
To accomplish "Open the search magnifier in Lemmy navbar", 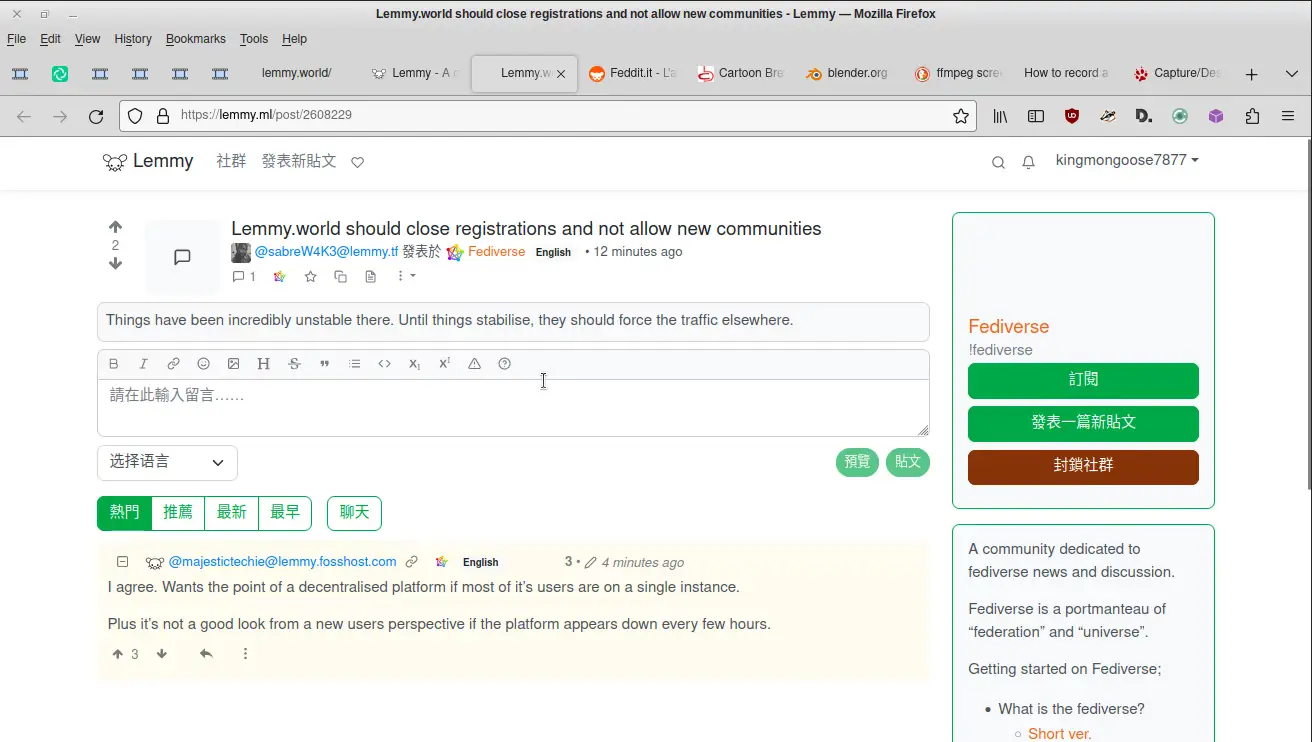I will coord(998,162).
